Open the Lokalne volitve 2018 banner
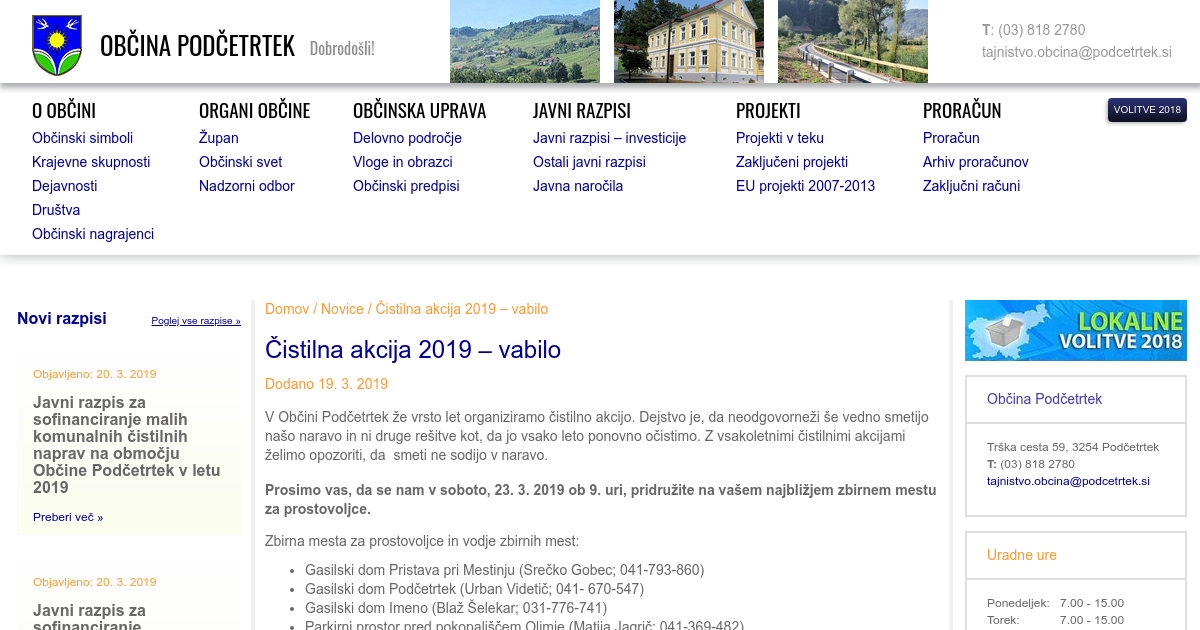 [x=1075, y=330]
